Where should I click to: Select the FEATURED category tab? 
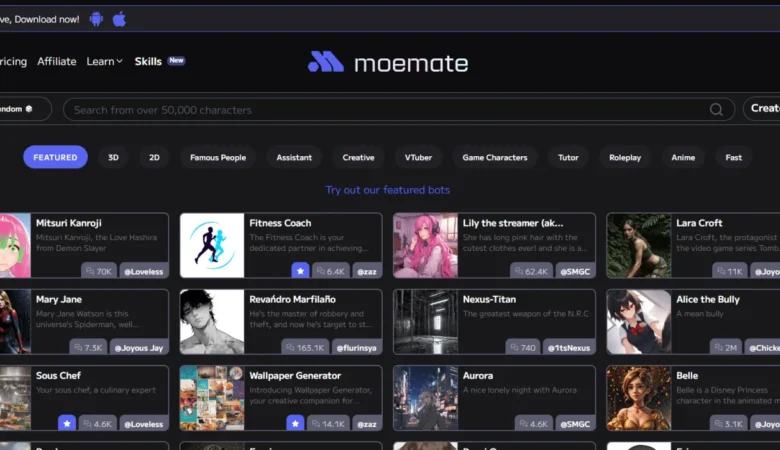pyautogui.click(x=55, y=157)
